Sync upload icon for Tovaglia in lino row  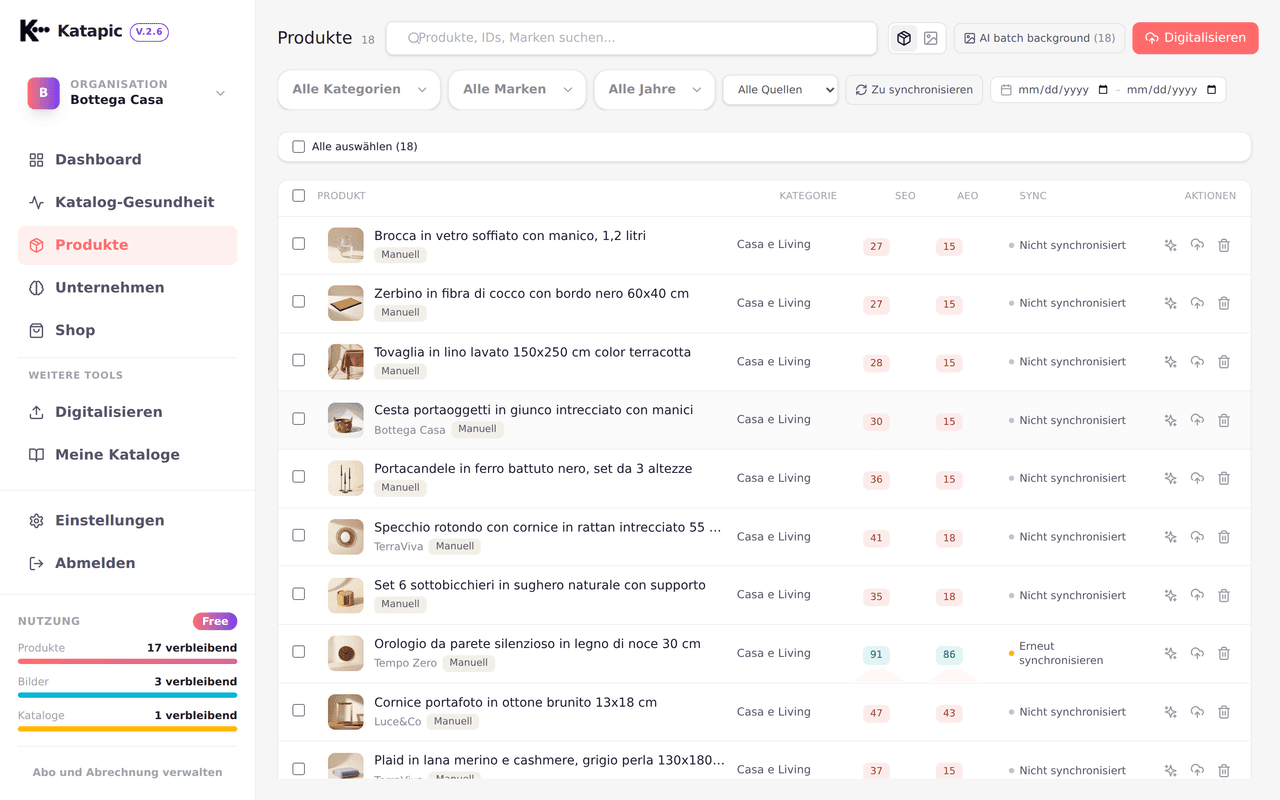pos(1197,362)
